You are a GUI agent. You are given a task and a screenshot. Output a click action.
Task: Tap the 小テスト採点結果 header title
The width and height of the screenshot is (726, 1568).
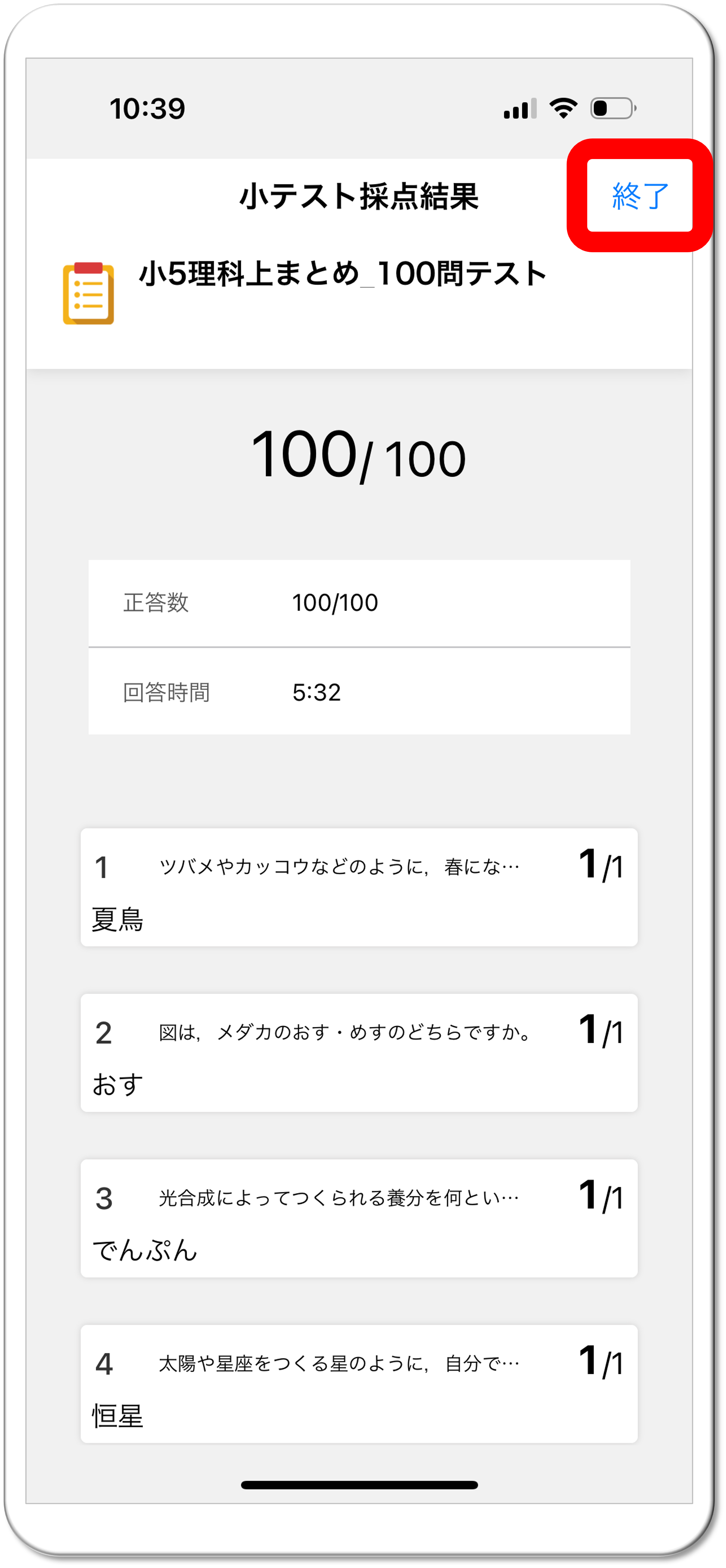click(359, 196)
